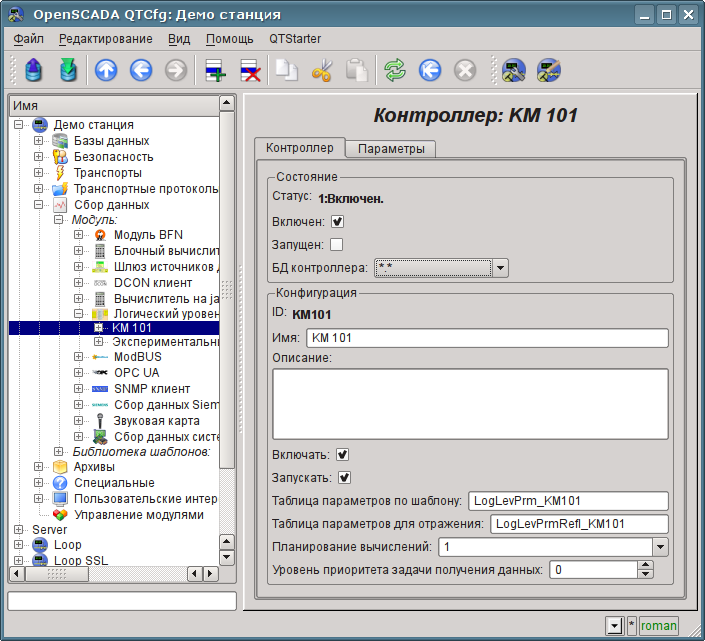
Task: Navigate back with blue left arrow
Action: [140, 70]
